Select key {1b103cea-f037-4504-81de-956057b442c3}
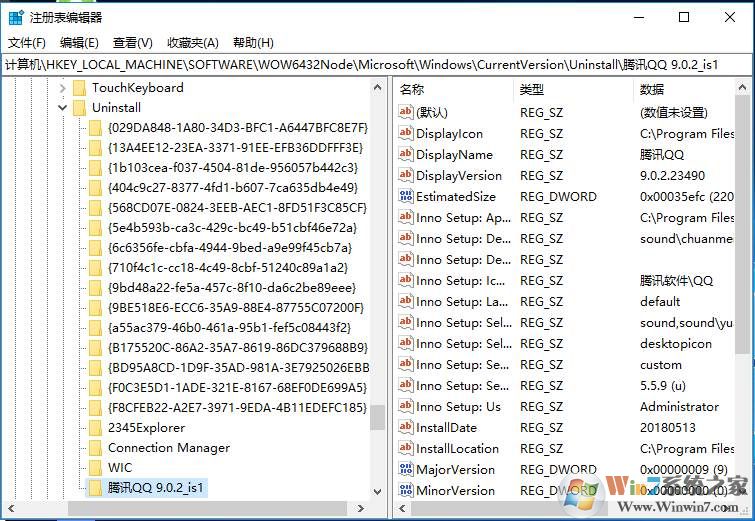 [233, 168]
